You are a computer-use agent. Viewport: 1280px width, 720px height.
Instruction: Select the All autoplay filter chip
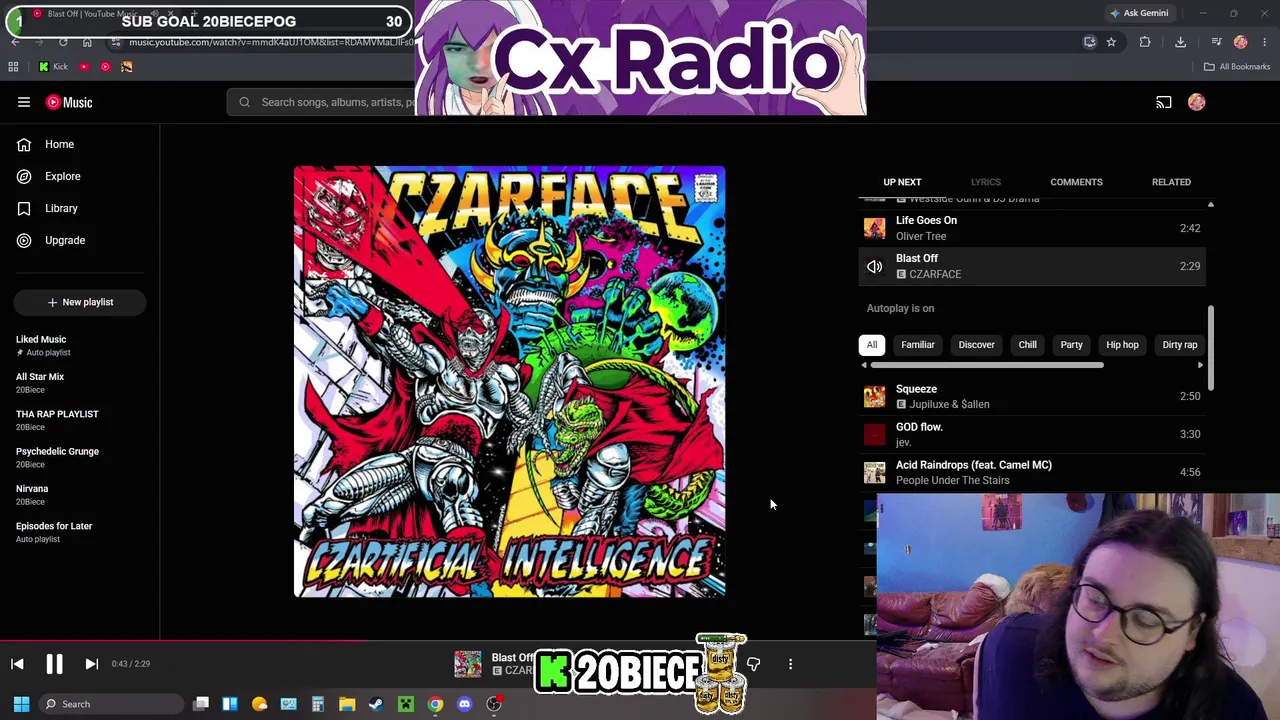click(x=872, y=345)
